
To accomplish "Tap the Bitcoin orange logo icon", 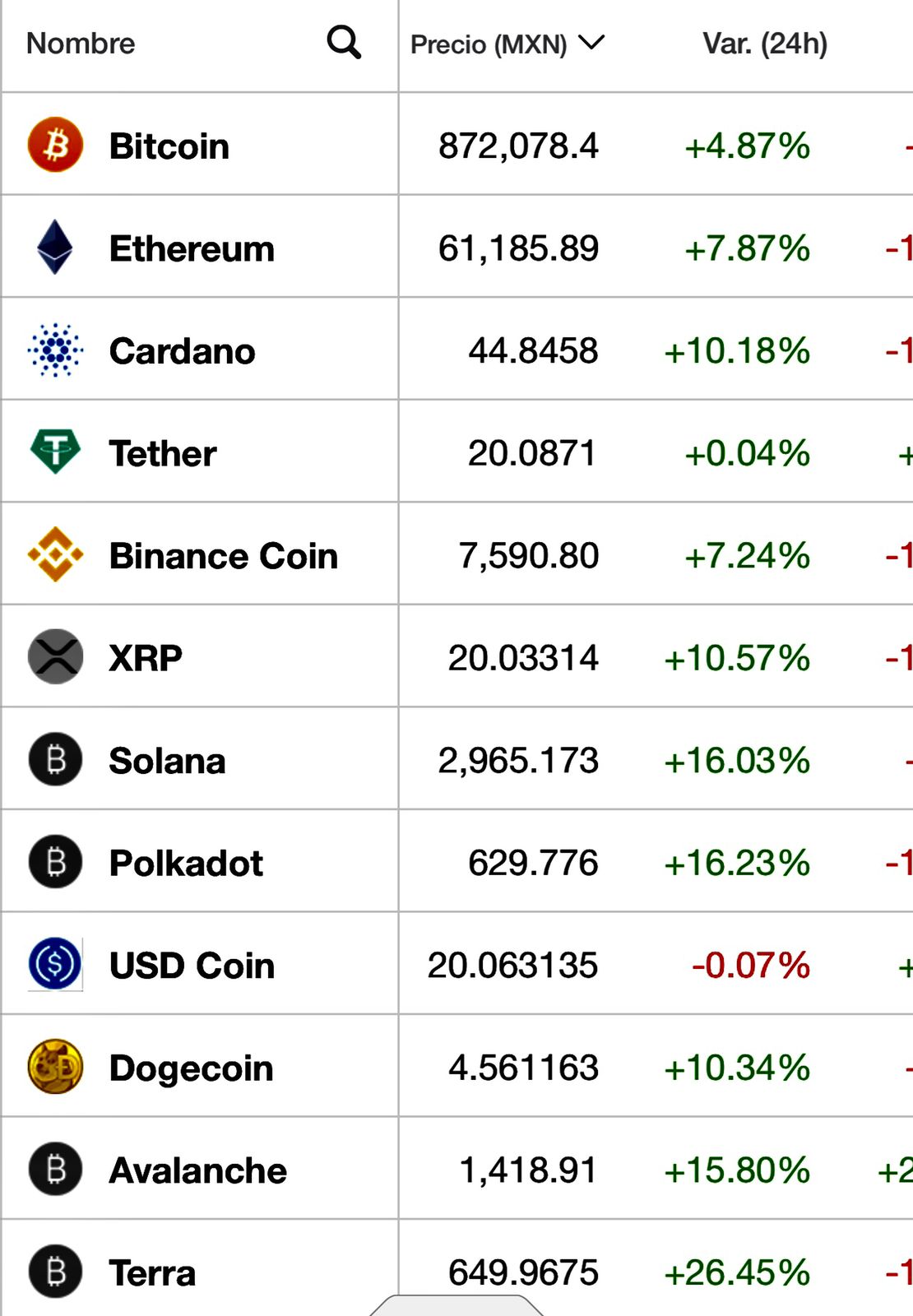I will 55,145.
